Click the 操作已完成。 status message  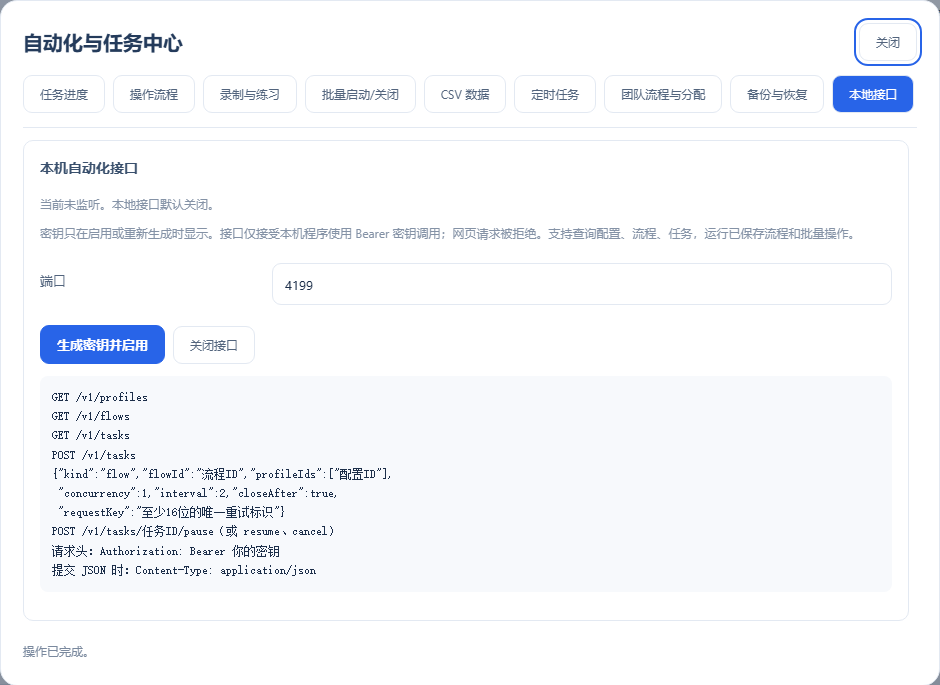(x=56, y=651)
